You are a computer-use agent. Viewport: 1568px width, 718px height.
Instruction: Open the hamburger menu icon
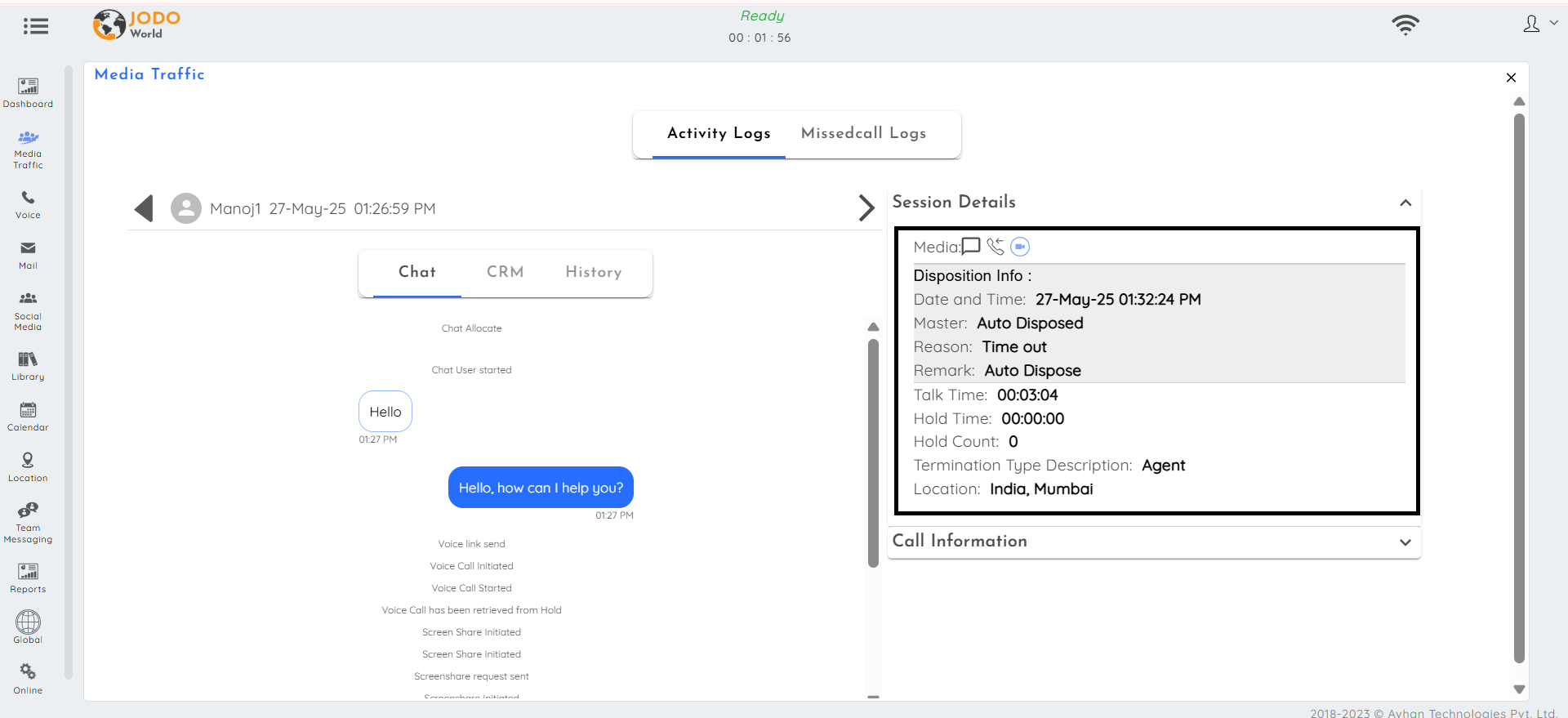[x=35, y=26]
